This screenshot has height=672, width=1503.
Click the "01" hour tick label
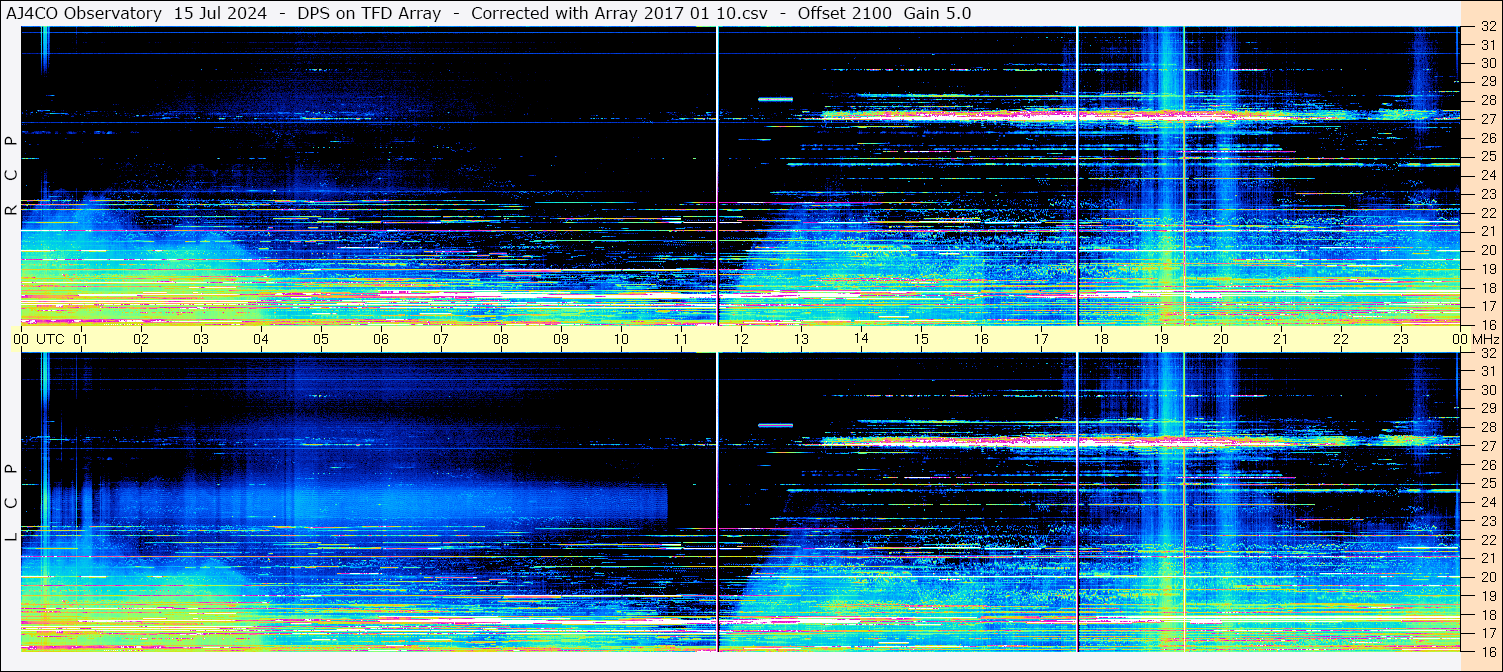pos(82,339)
